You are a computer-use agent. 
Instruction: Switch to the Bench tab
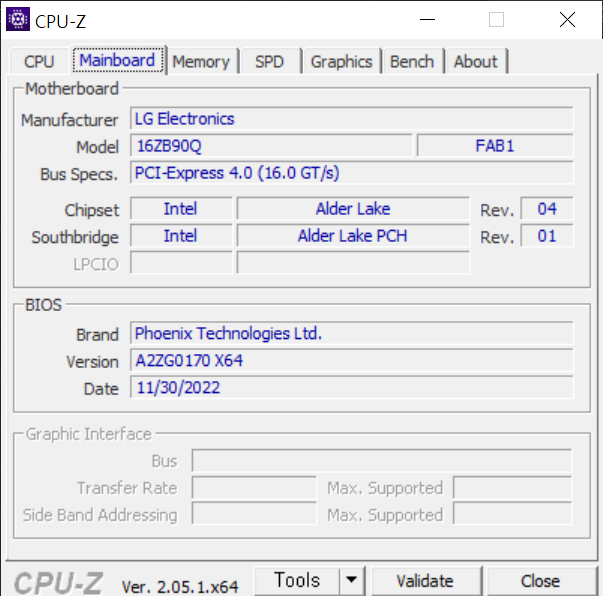coord(412,61)
